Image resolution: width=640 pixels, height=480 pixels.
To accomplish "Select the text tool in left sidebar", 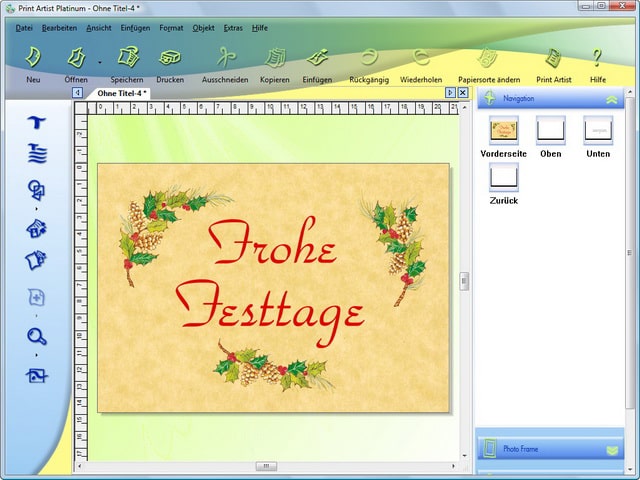I will [x=37, y=122].
